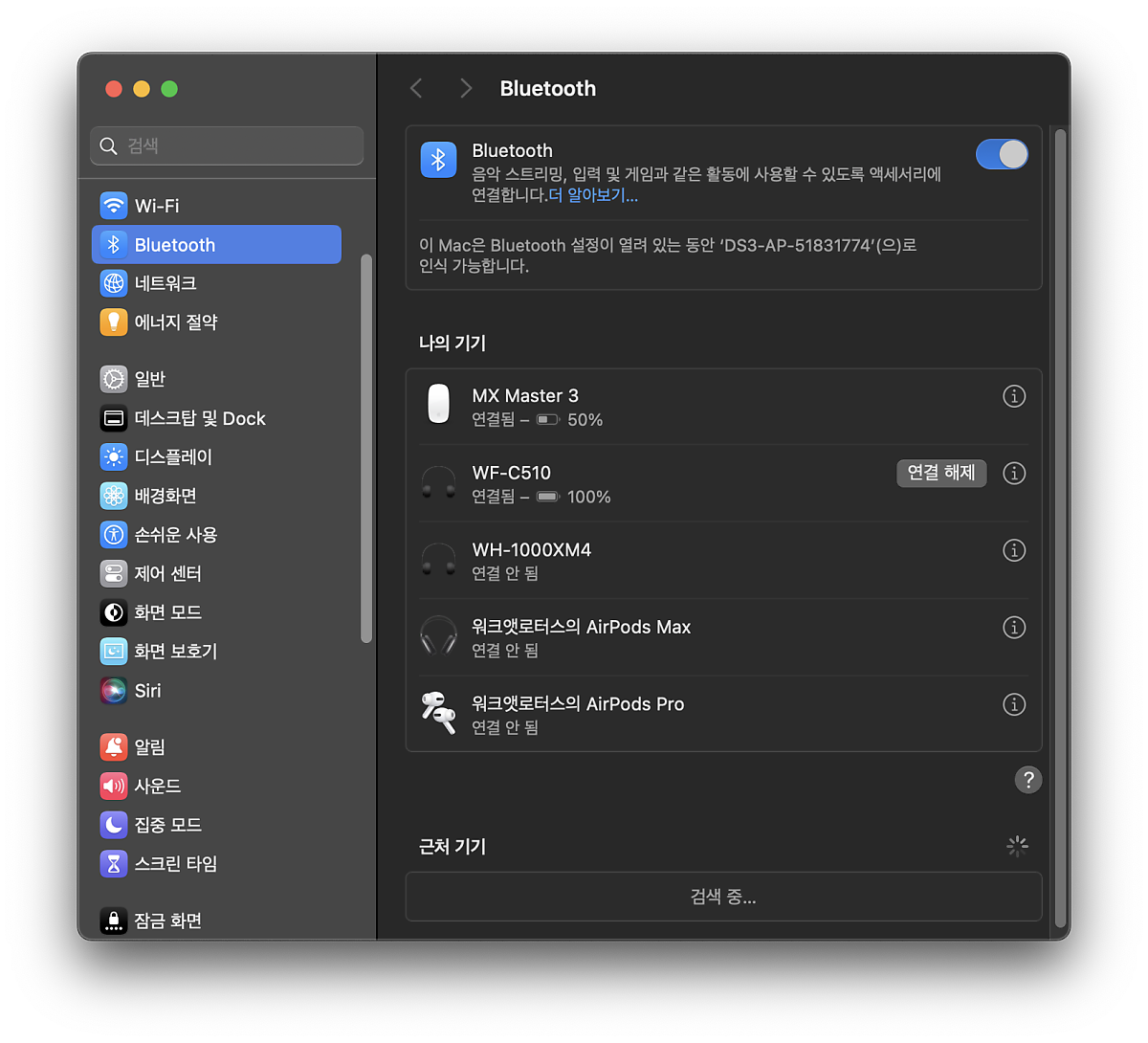Screen dimensions: 1148x1043
Task: Click the AirPods Max headphone icon
Action: (439, 635)
